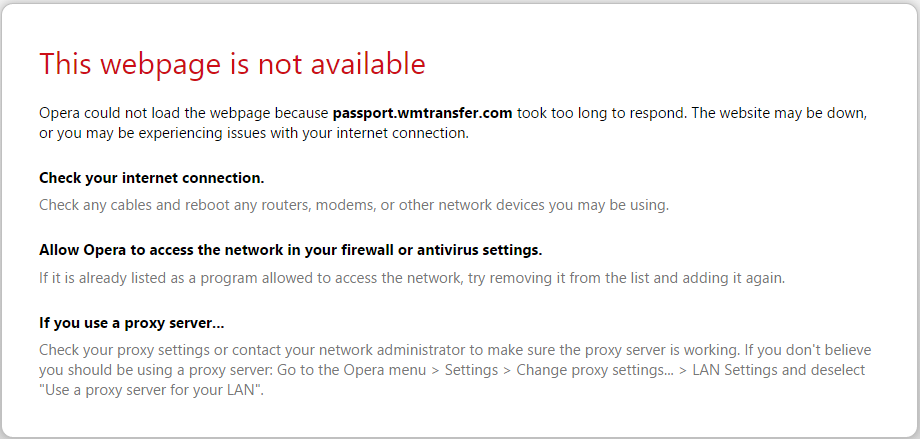Click the "If you use a proxy server..." heading
The width and height of the screenshot is (920, 439).
pyautogui.click(x=131, y=323)
